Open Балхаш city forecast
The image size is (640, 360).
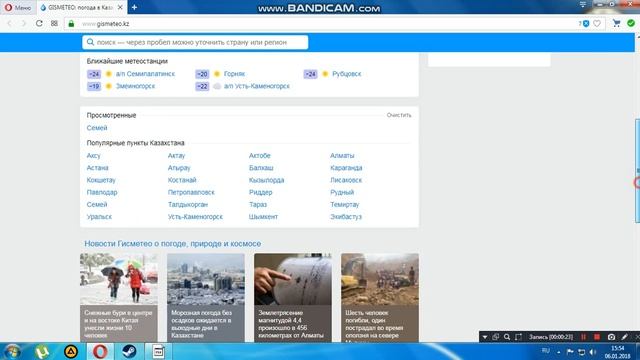[261, 168]
